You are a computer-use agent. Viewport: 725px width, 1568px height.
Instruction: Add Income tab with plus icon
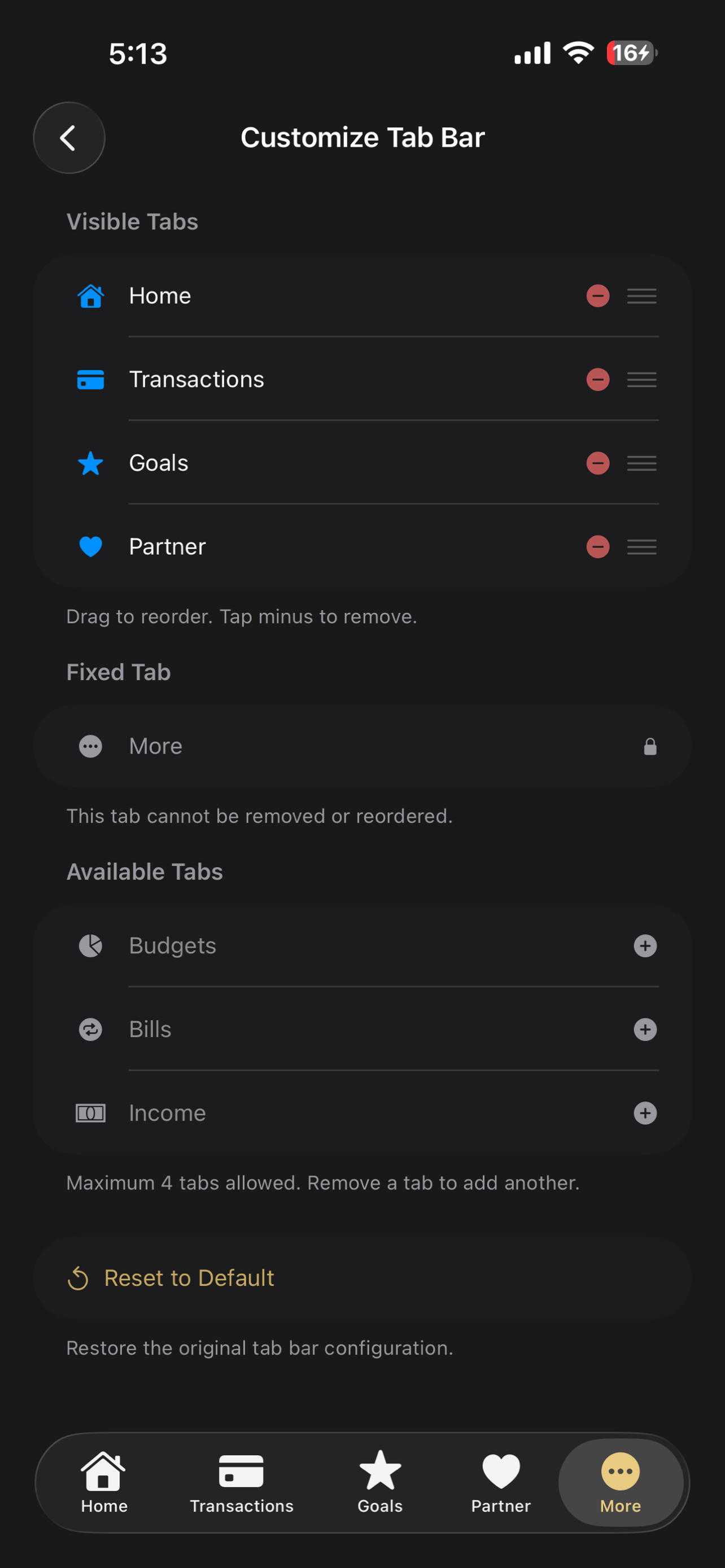(645, 1113)
